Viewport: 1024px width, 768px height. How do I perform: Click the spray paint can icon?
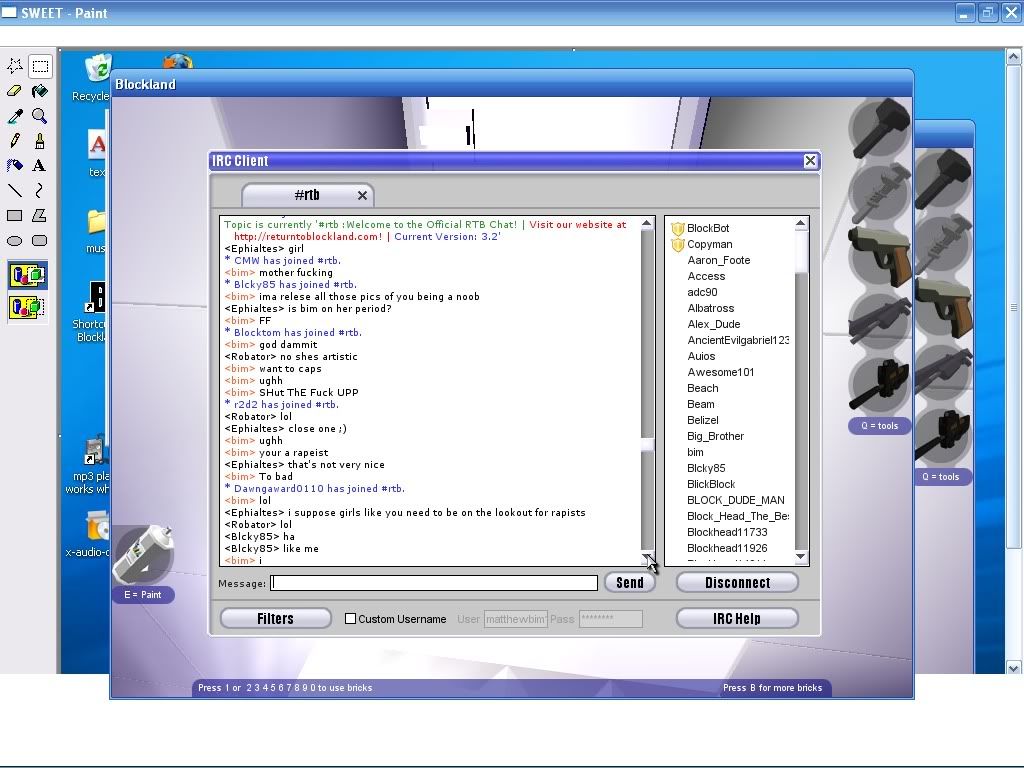tap(144, 554)
